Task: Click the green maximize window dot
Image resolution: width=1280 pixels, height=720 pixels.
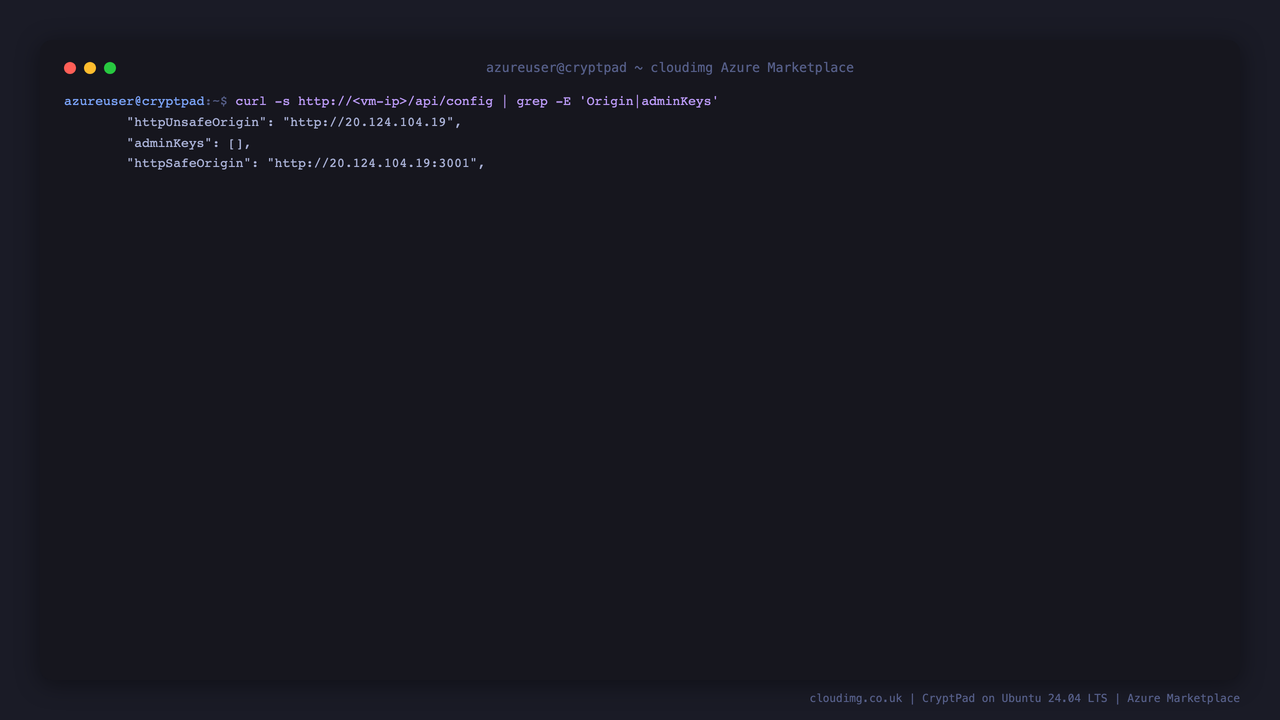Action: pyautogui.click(x=110, y=68)
